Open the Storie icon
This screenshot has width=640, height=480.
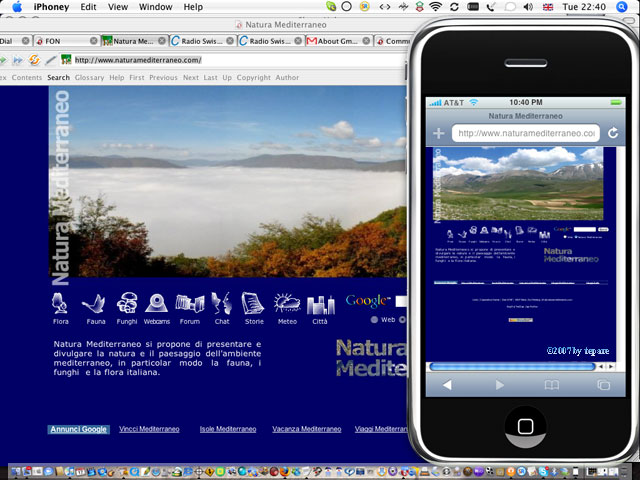(252, 303)
